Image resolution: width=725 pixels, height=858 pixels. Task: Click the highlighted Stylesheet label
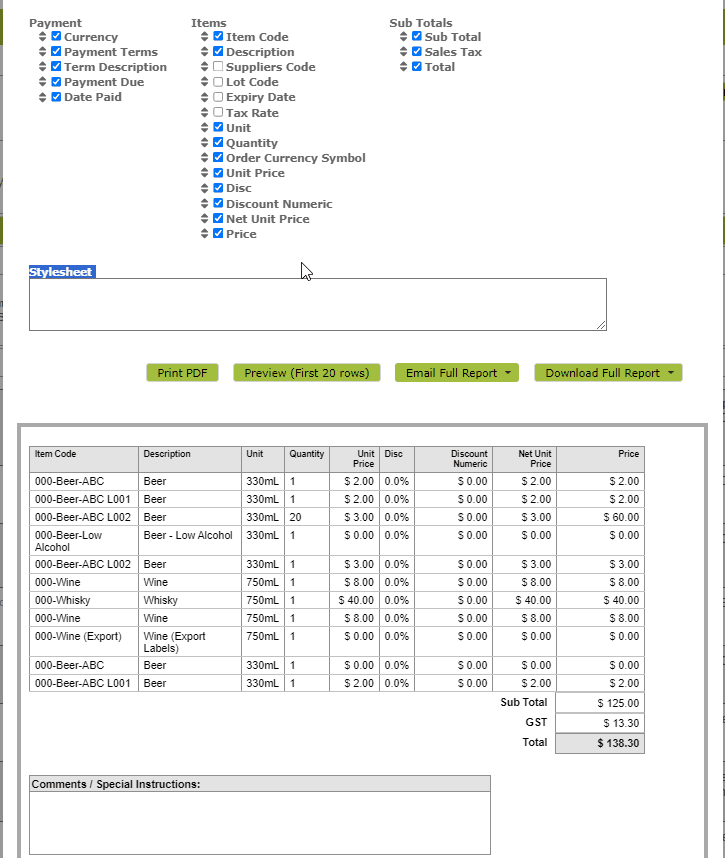pyautogui.click(x=61, y=272)
